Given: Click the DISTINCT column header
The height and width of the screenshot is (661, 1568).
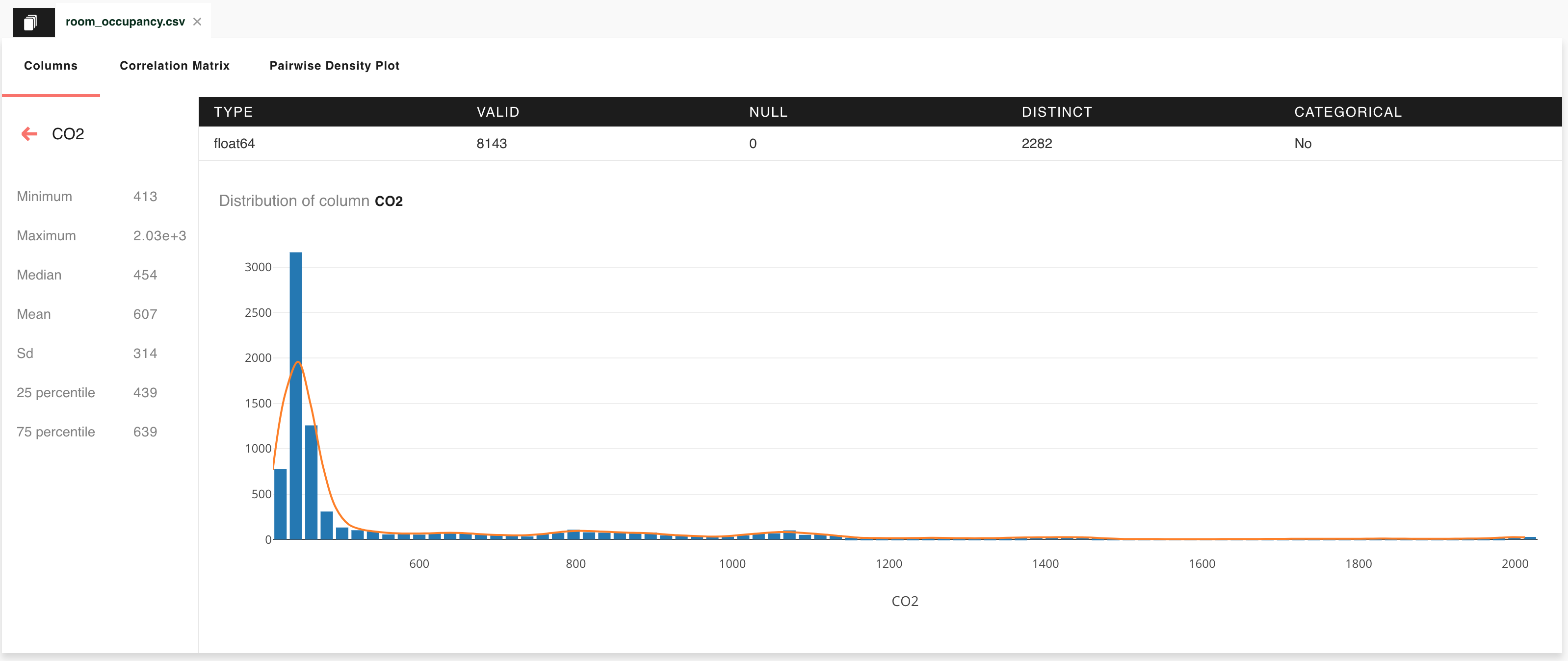Looking at the screenshot, I should point(1057,112).
